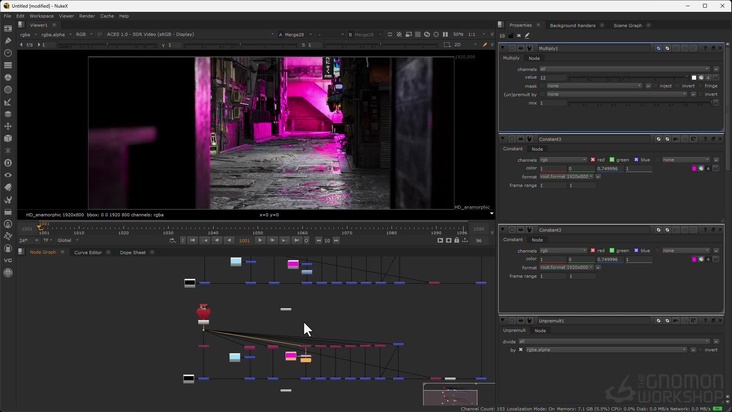Float the Multiply1 properties panel
This screenshot has height=412, width=732.
coord(712,48)
